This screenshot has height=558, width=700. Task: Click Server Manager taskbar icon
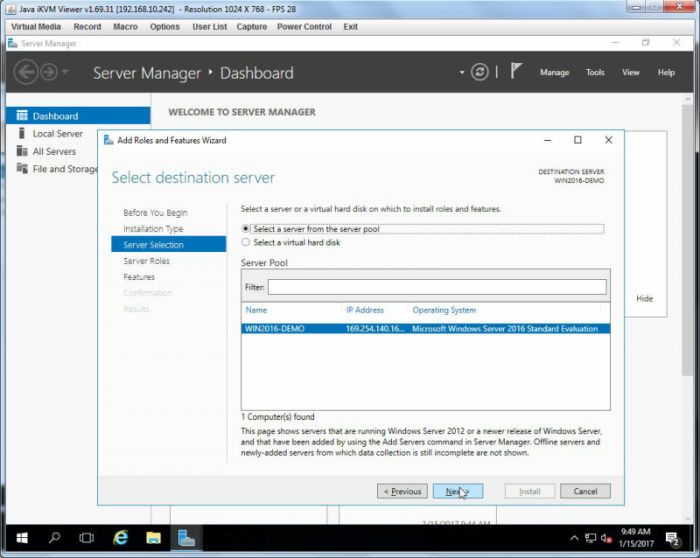(186, 538)
